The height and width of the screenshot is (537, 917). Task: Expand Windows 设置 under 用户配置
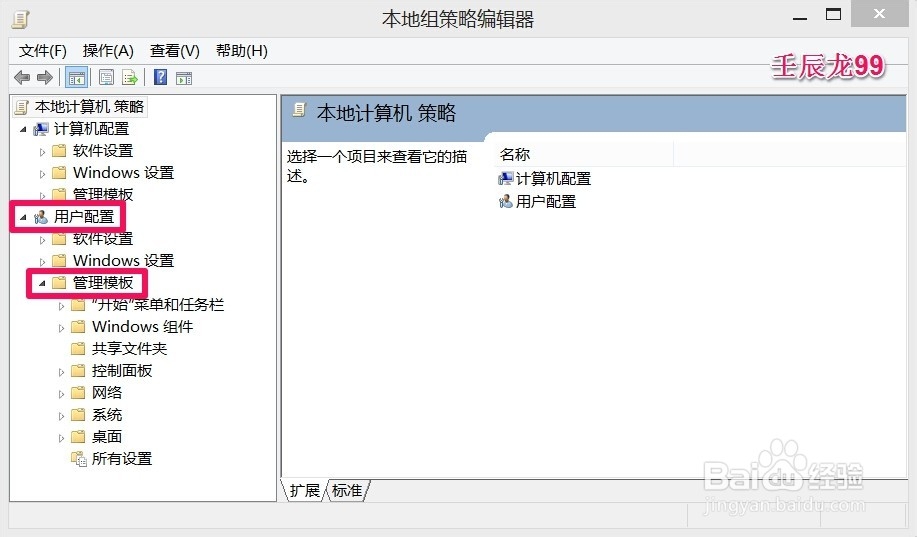(42, 261)
